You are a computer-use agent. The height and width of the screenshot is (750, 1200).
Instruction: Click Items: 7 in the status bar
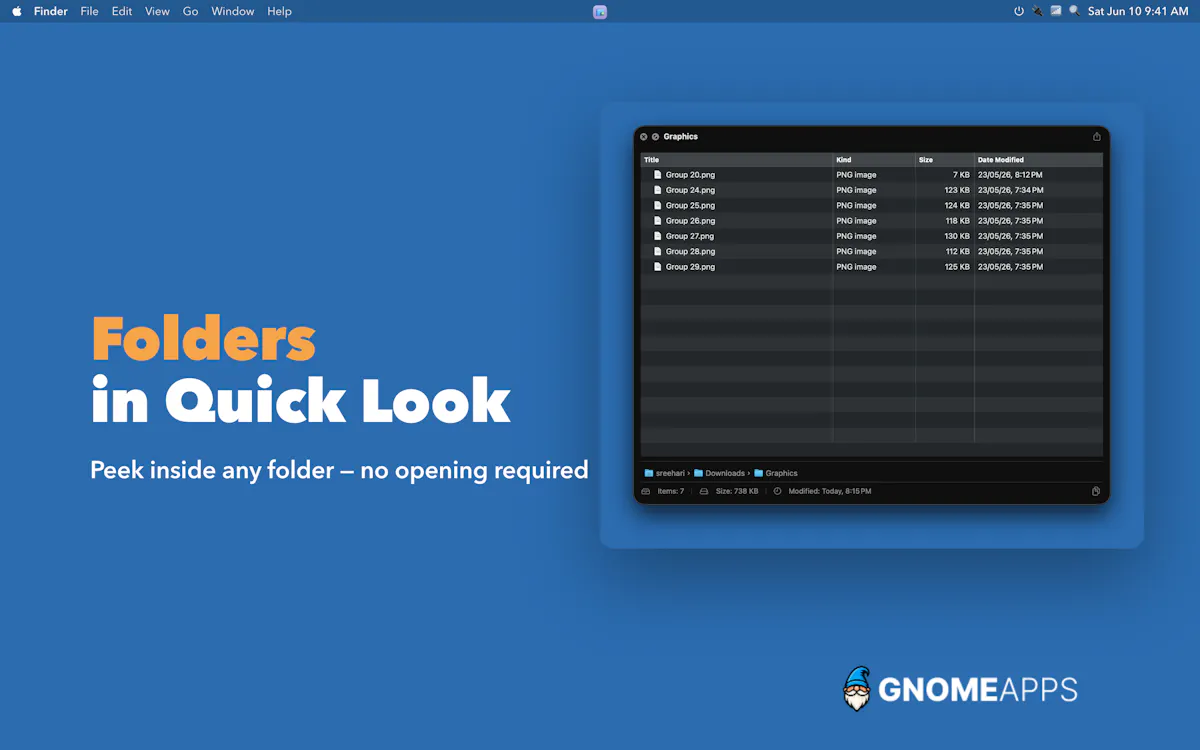click(x=671, y=491)
